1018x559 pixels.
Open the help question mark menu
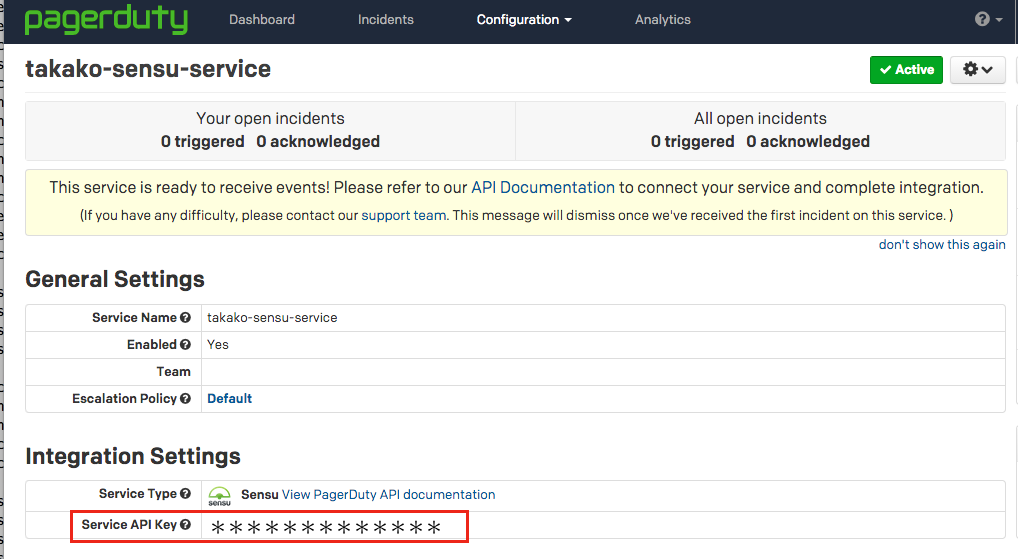(988, 19)
